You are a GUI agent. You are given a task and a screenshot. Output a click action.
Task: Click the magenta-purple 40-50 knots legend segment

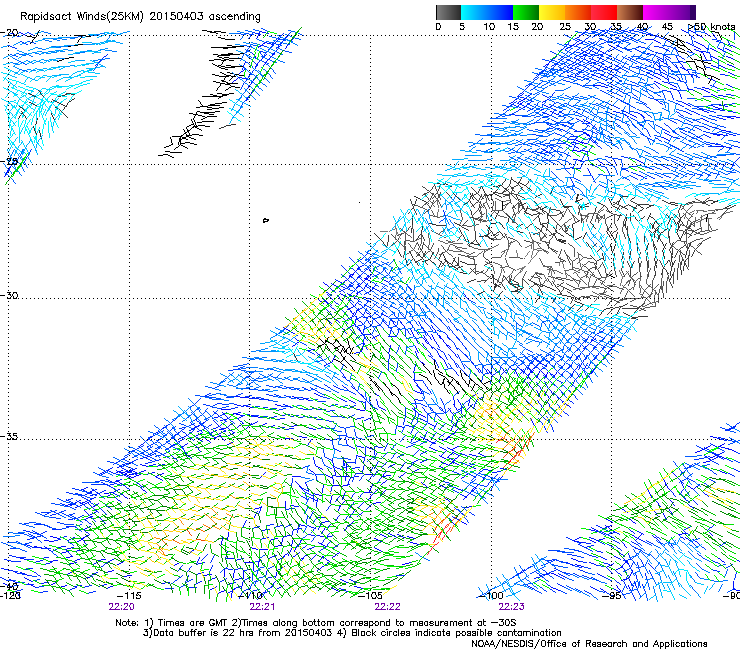(669, 12)
